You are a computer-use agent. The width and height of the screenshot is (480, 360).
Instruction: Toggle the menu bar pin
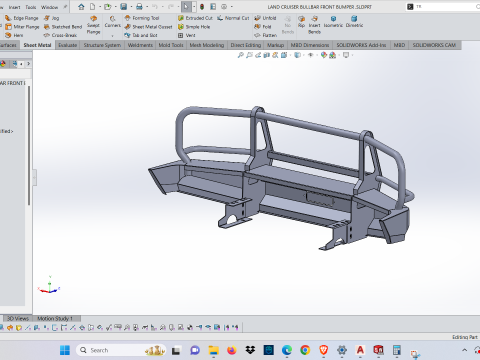point(65,7)
